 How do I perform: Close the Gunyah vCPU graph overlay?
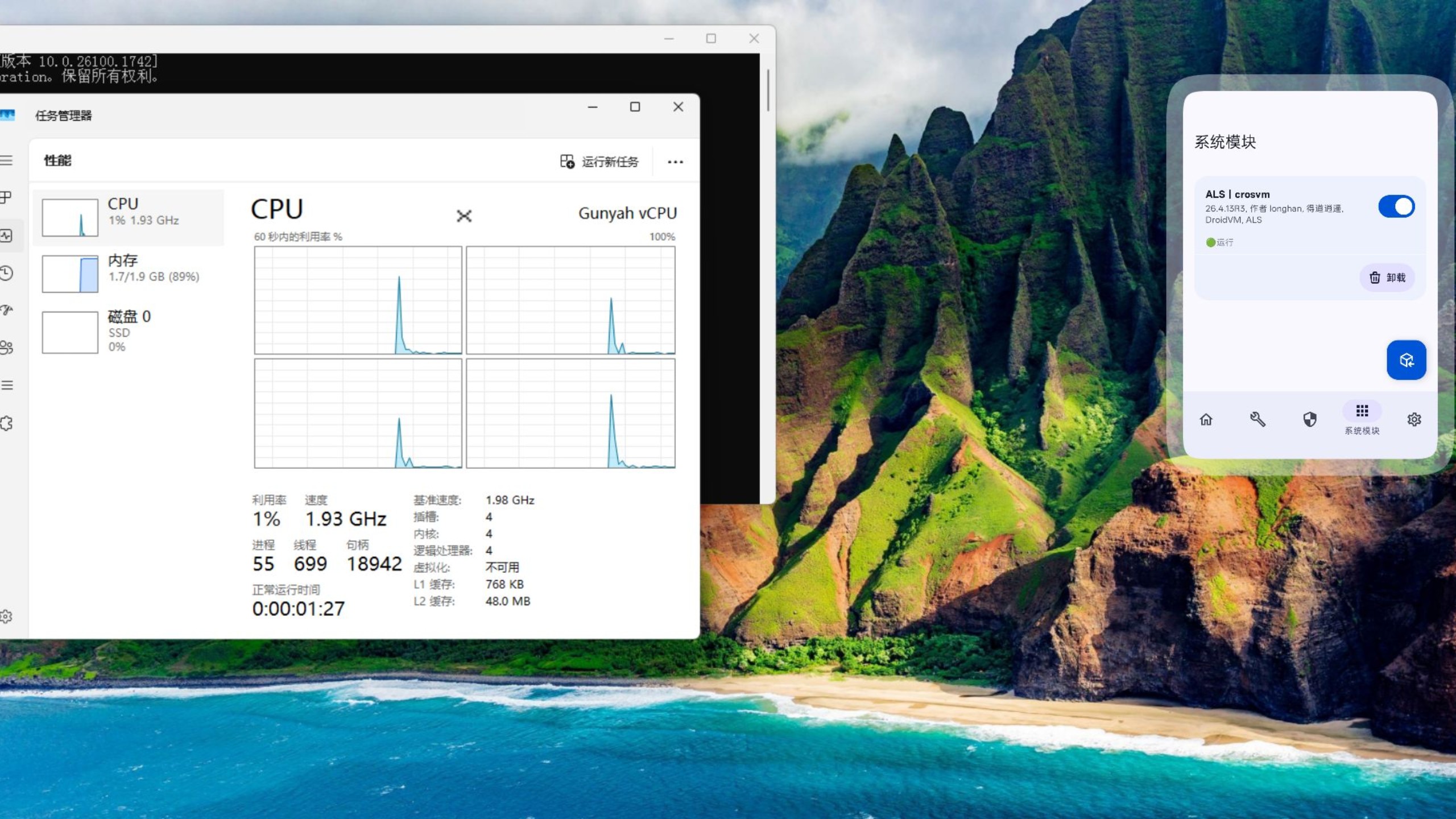(x=465, y=217)
